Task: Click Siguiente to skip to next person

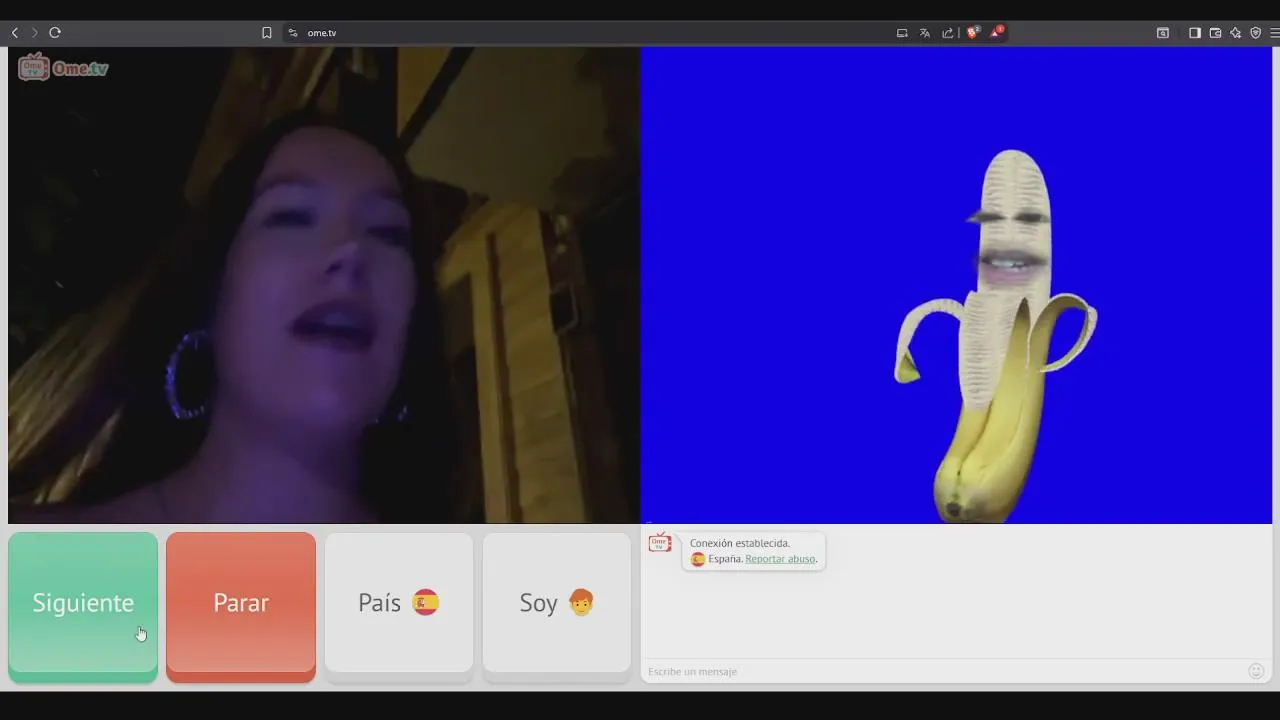Action: 83,607
